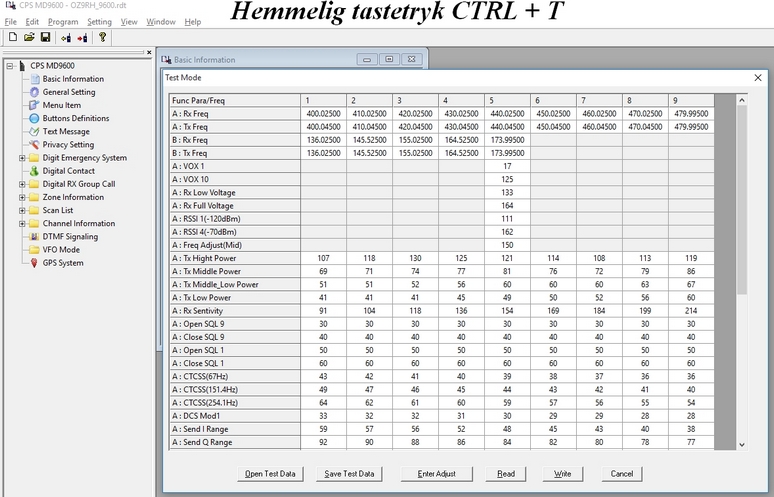The image size is (774, 497).
Task: Click the Enter Adjust button
Action: coord(436,474)
